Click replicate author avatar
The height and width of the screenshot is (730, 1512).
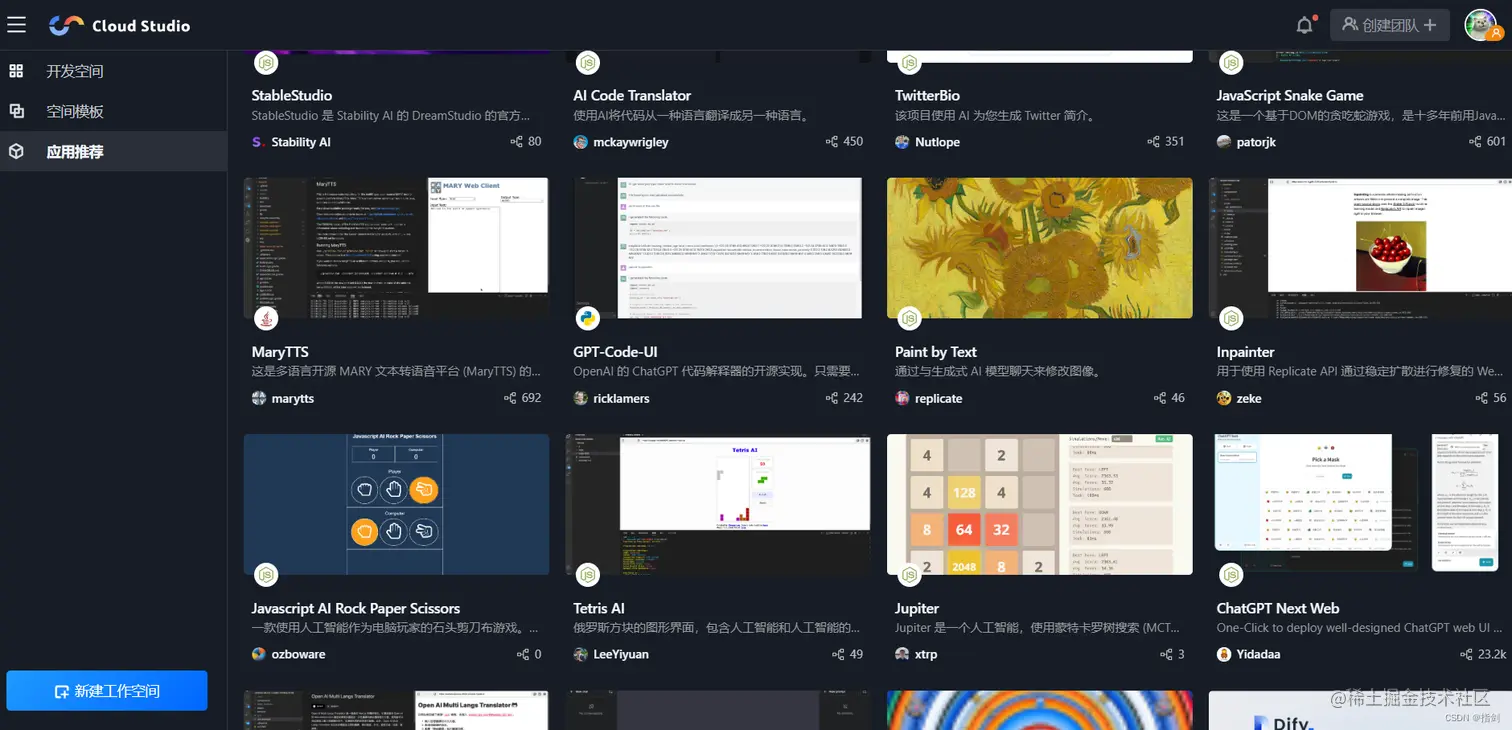point(902,398)
